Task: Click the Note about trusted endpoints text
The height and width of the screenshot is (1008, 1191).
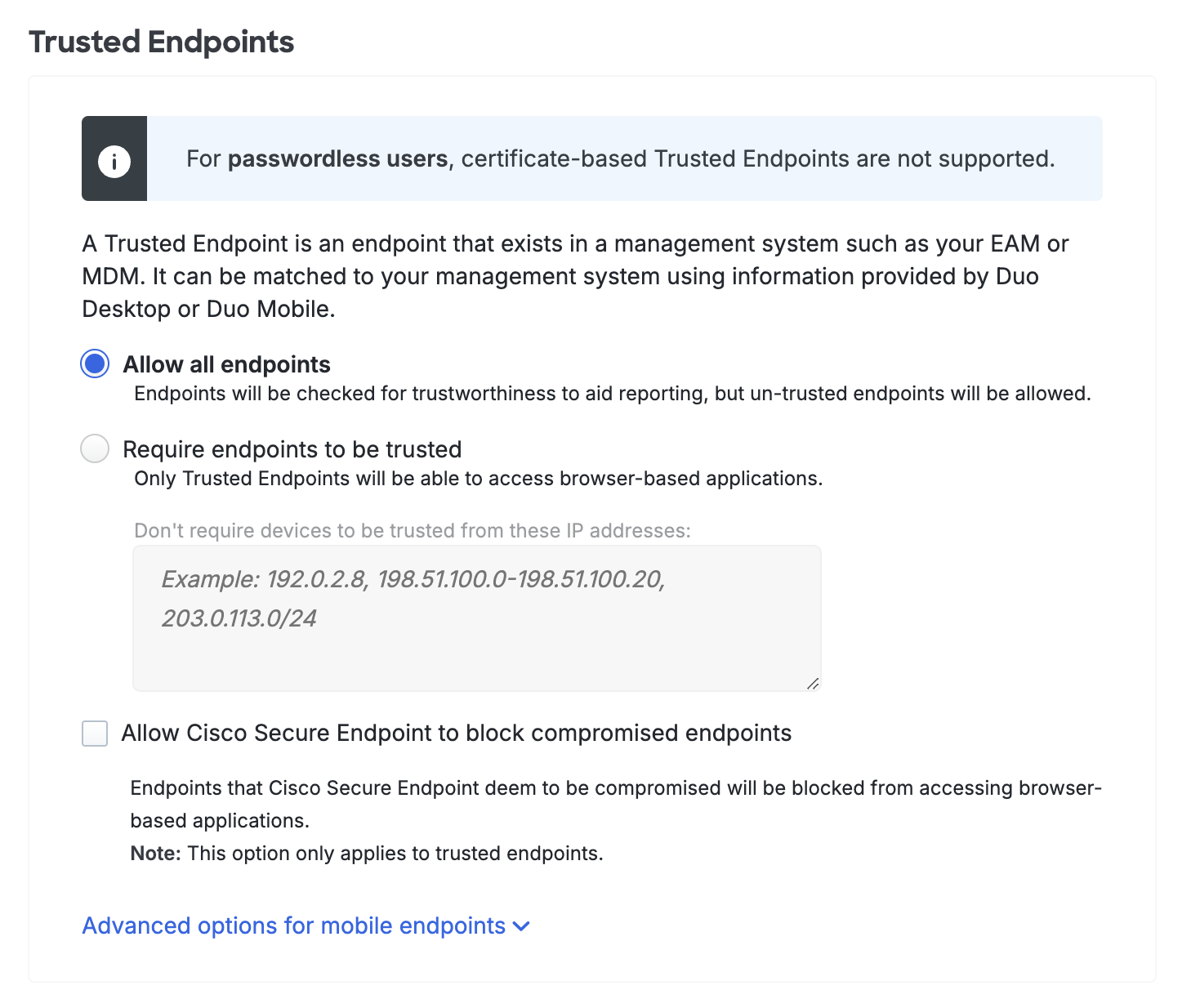Action: click(x=367, y=853)
